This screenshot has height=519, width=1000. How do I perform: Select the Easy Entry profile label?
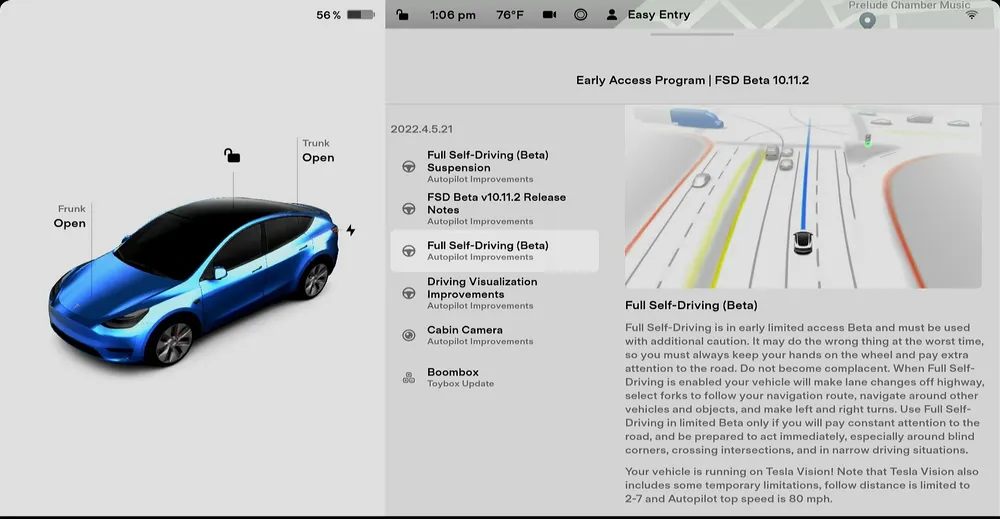pyautogui.click(x=659, y=14)
